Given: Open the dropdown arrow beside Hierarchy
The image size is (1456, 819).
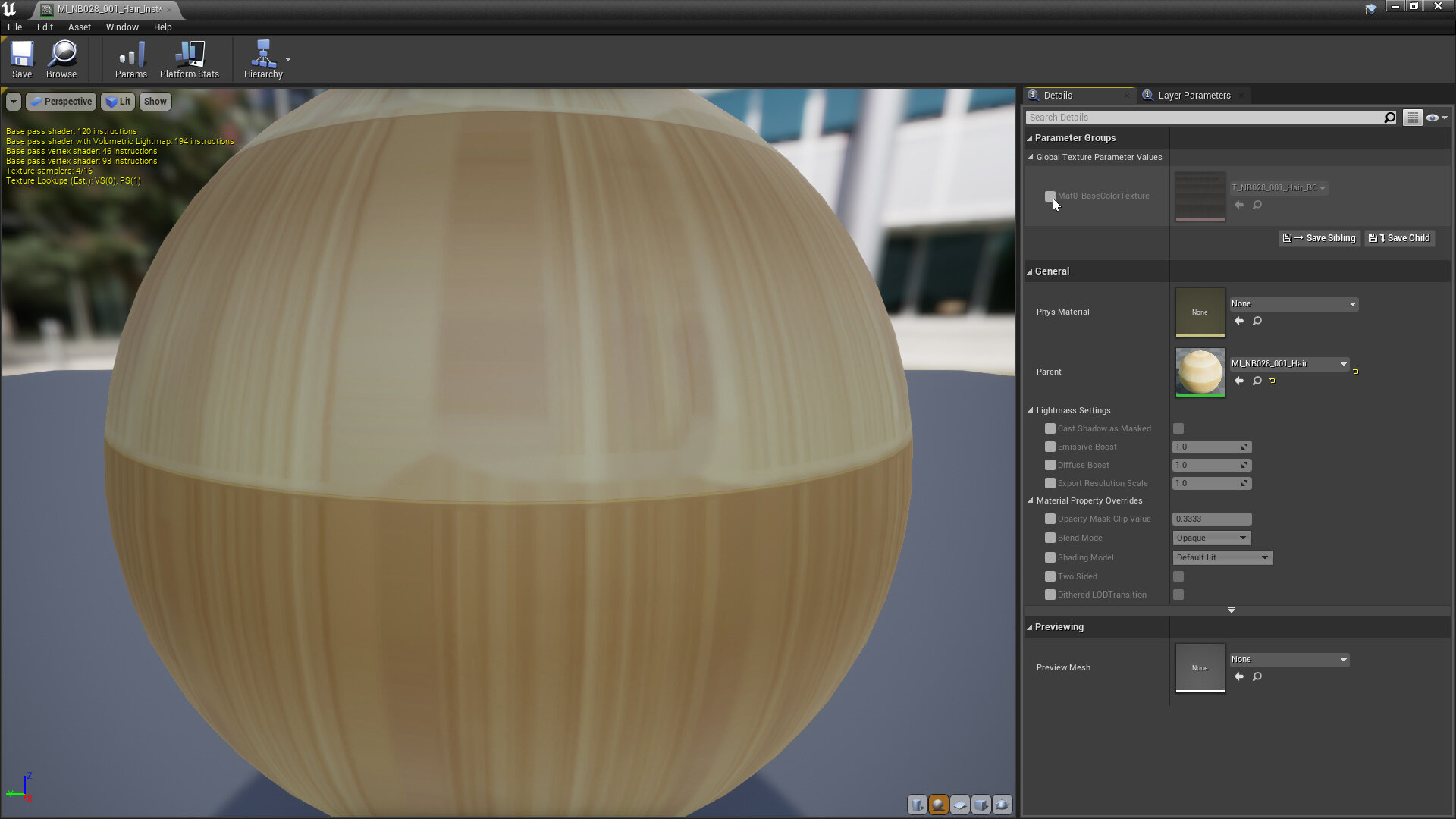Looking at the screenshot, I should [288, 59].
